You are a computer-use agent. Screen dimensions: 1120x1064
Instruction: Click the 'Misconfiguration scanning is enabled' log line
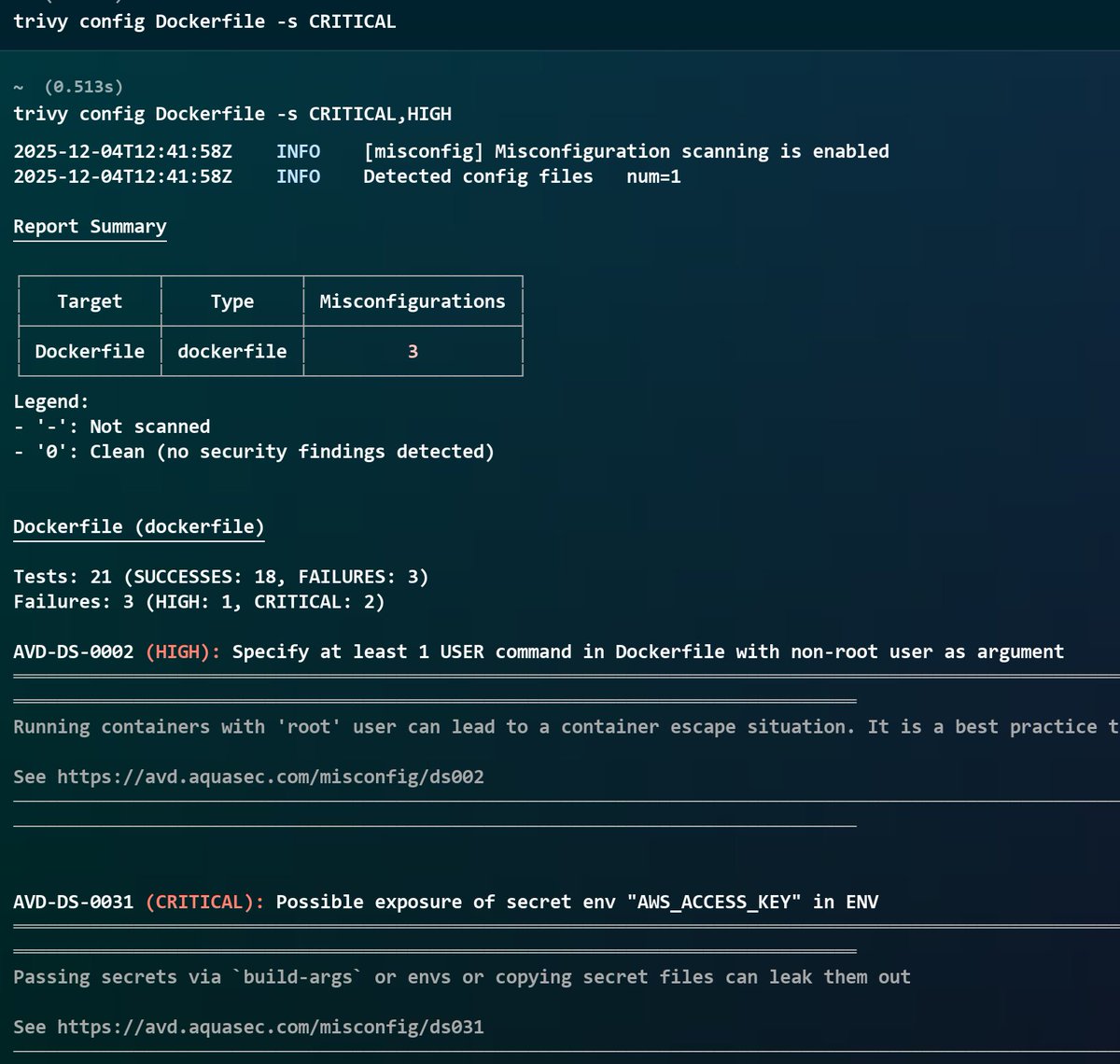coord(626,151)
